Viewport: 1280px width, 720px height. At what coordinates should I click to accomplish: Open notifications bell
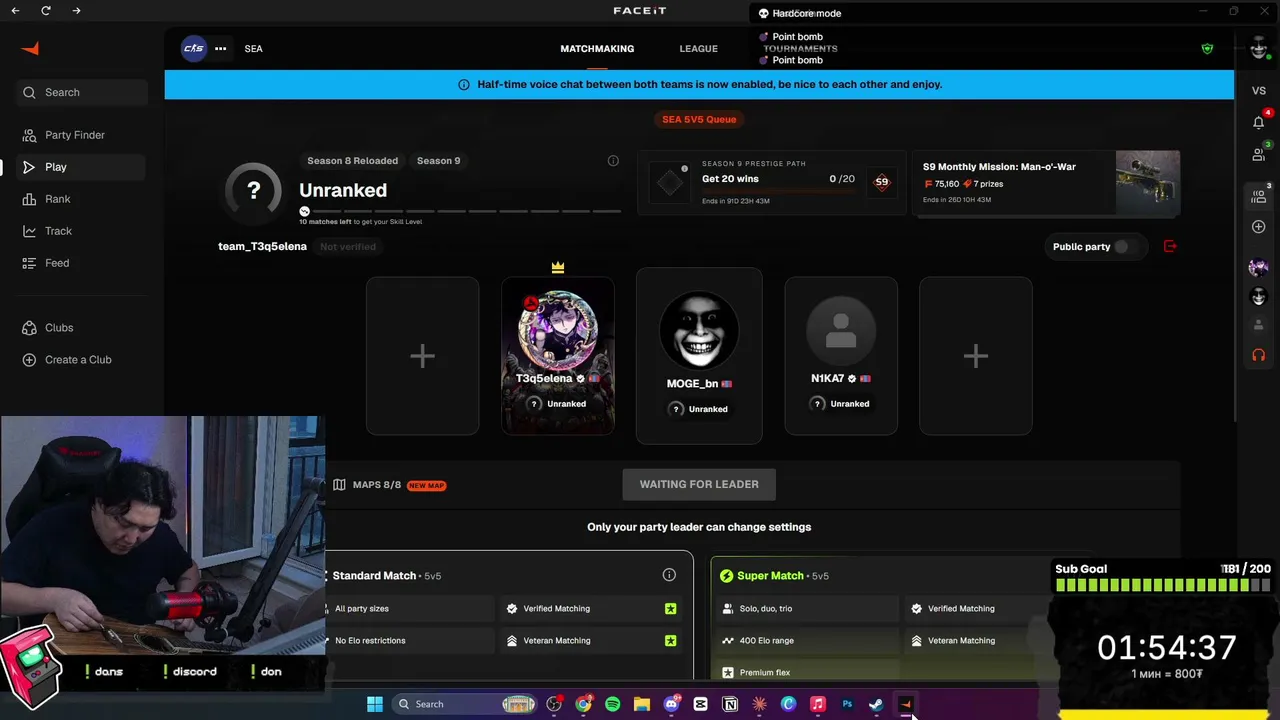click(1259, 122)
